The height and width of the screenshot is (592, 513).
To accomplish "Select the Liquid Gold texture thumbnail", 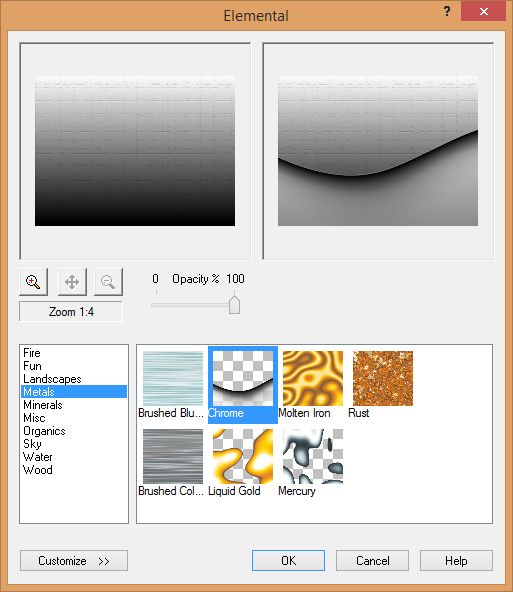I will tap(243, 456).
